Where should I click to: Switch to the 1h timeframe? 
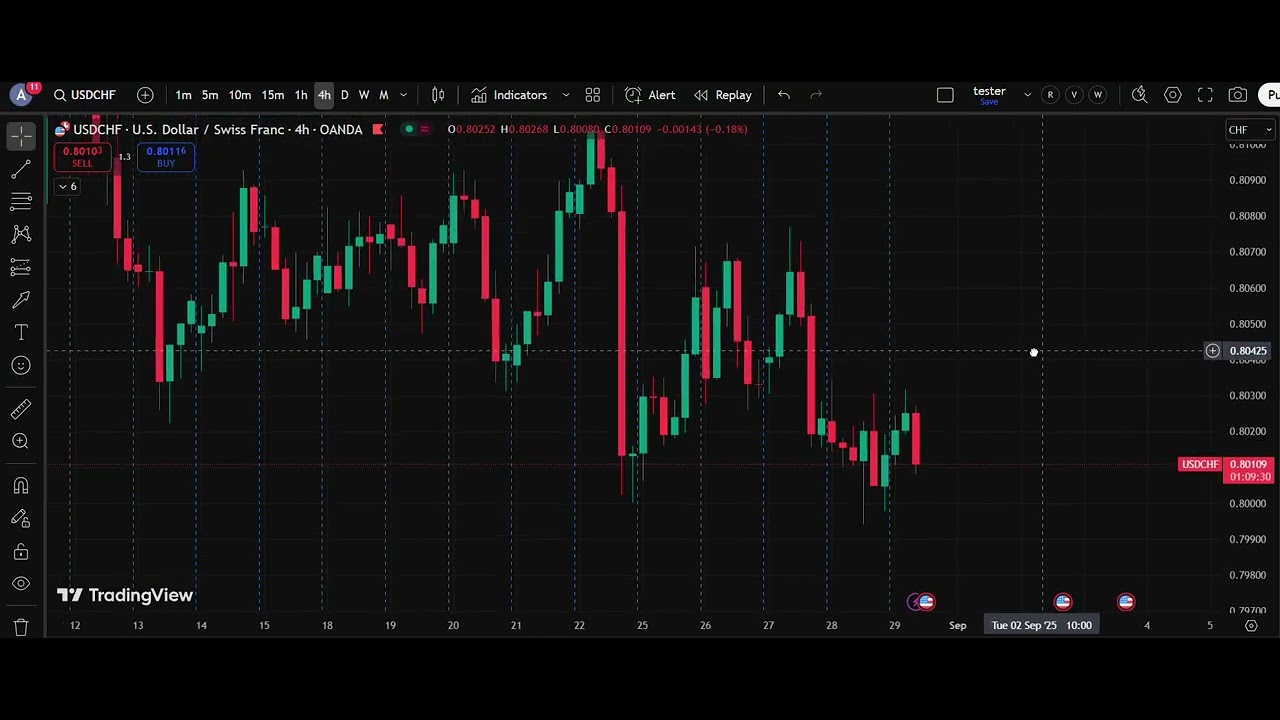[301, 95]
